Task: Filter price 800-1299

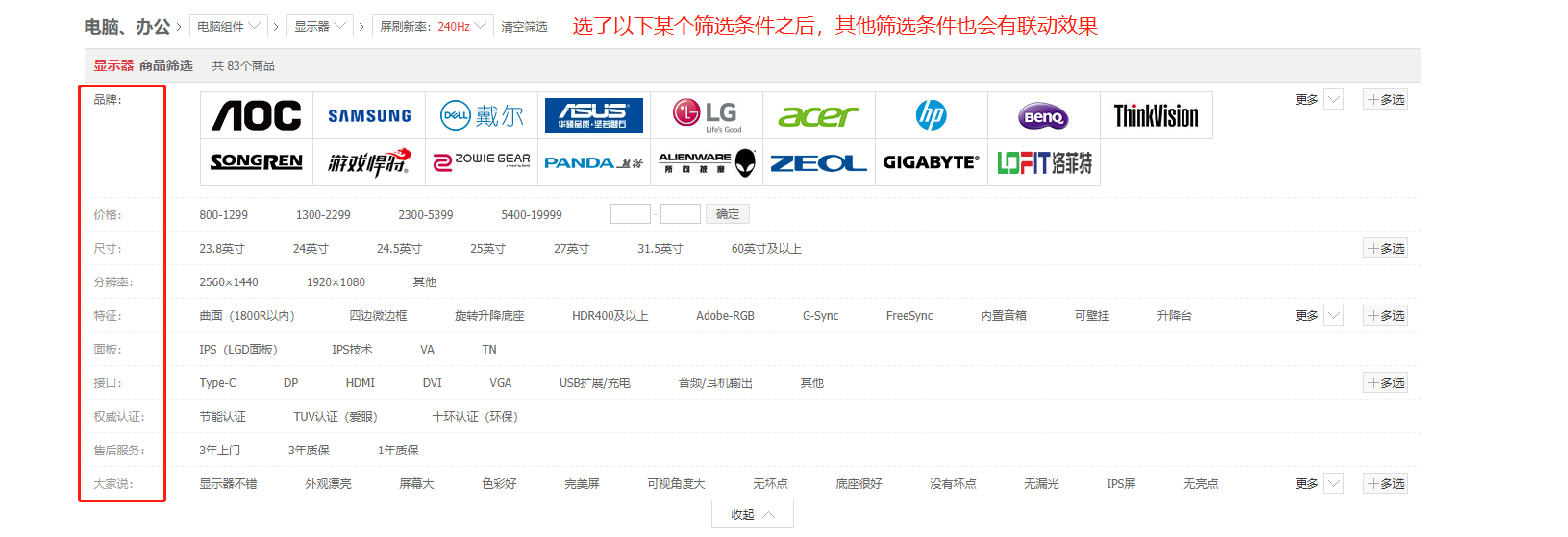Action: pos(223,214)
